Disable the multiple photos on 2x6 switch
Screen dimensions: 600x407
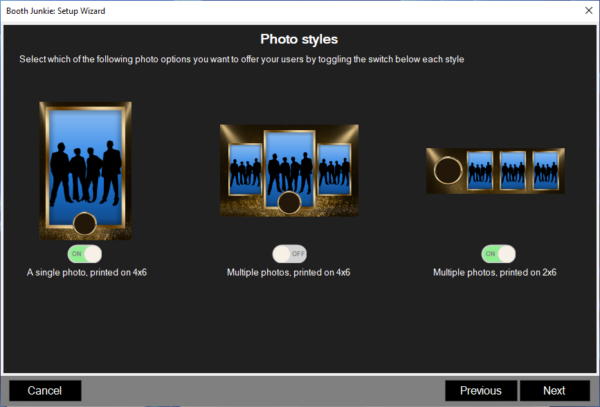[498, 254]
